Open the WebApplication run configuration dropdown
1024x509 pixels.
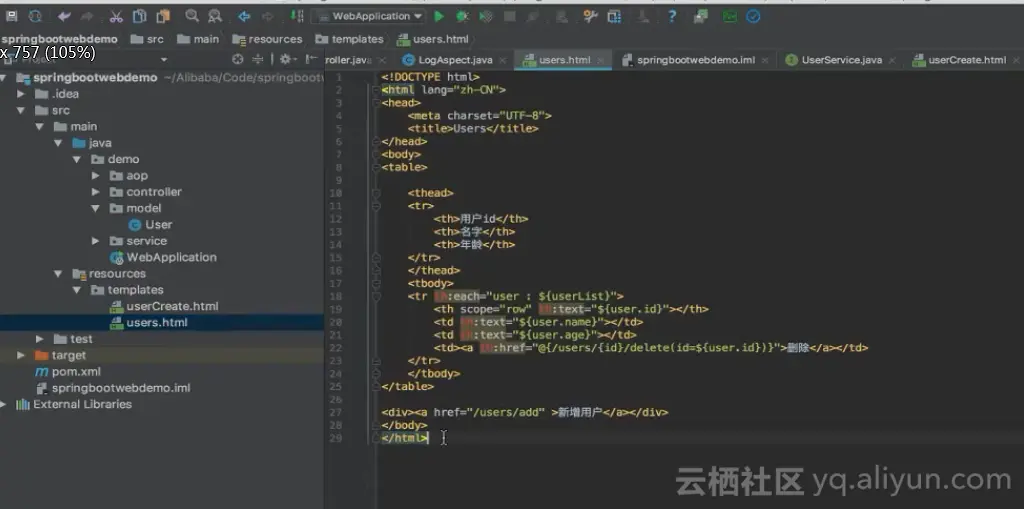(369, 16)
